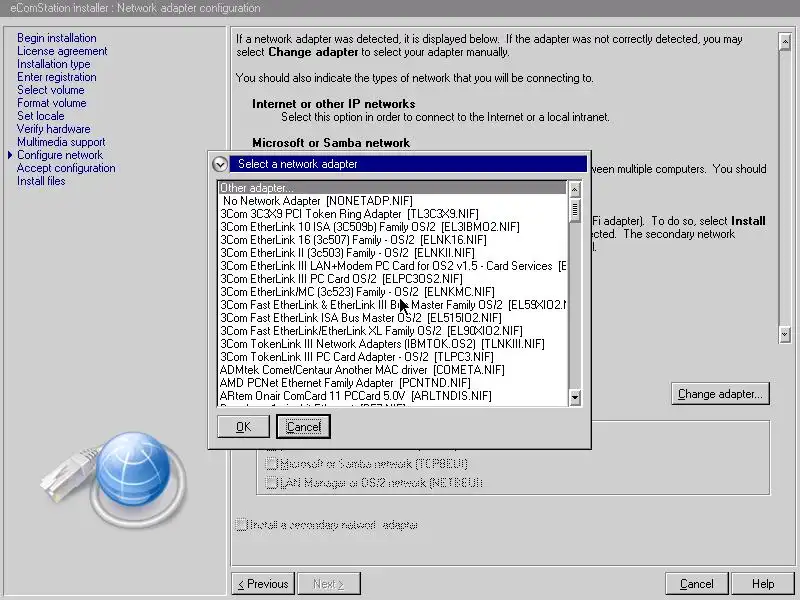Pick 3Com EtherLink 16 (3c507) Family
Screen dimensions: 800x600
[392, 240]
